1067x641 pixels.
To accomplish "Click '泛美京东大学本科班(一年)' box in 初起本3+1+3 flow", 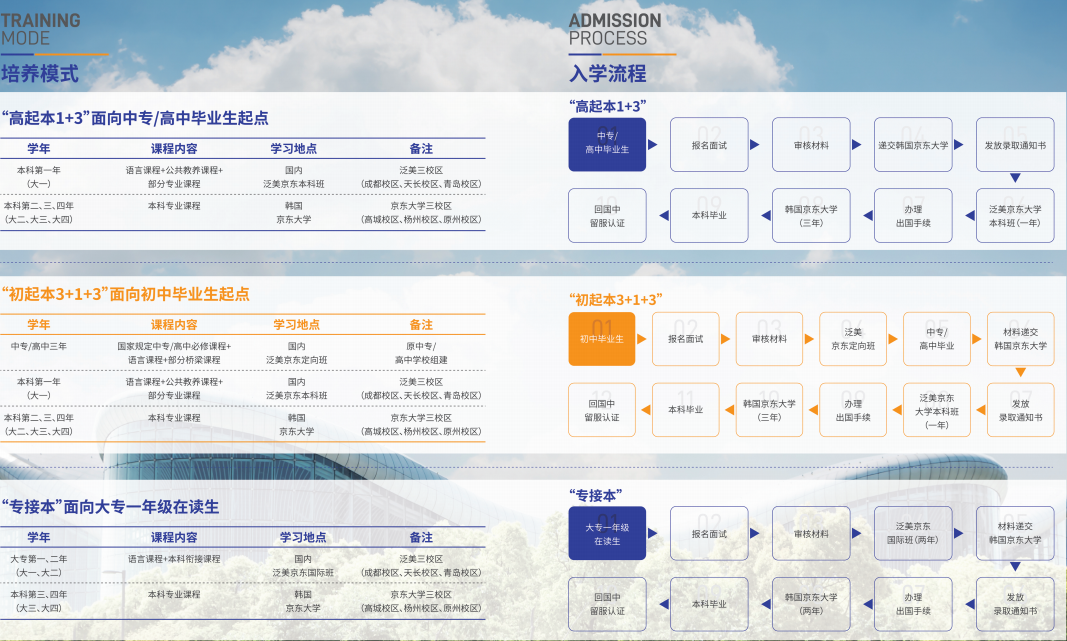I will coord(936,410).
